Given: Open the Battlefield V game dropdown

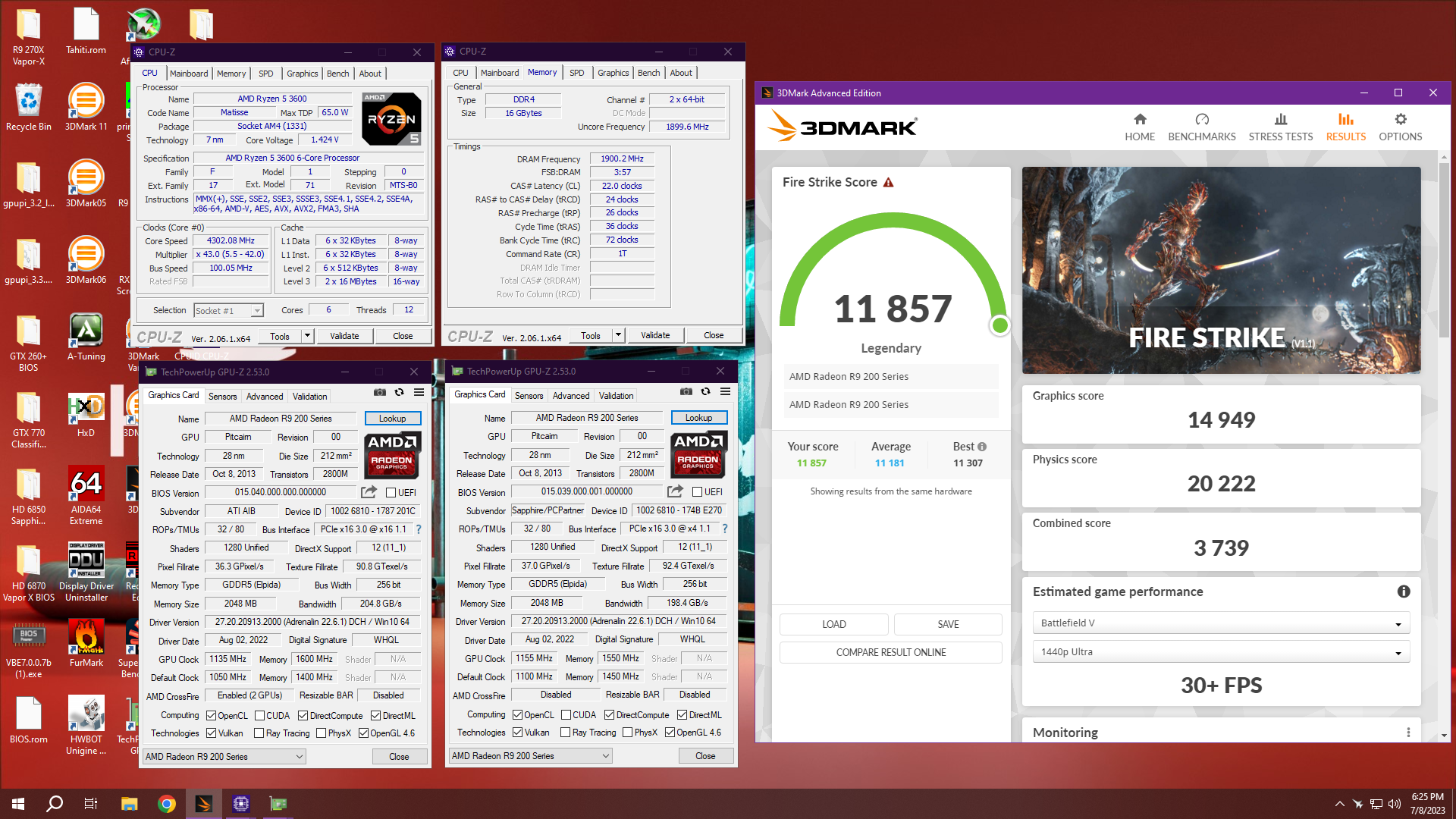Looking at the screenshot, I should coord(1221,623).
